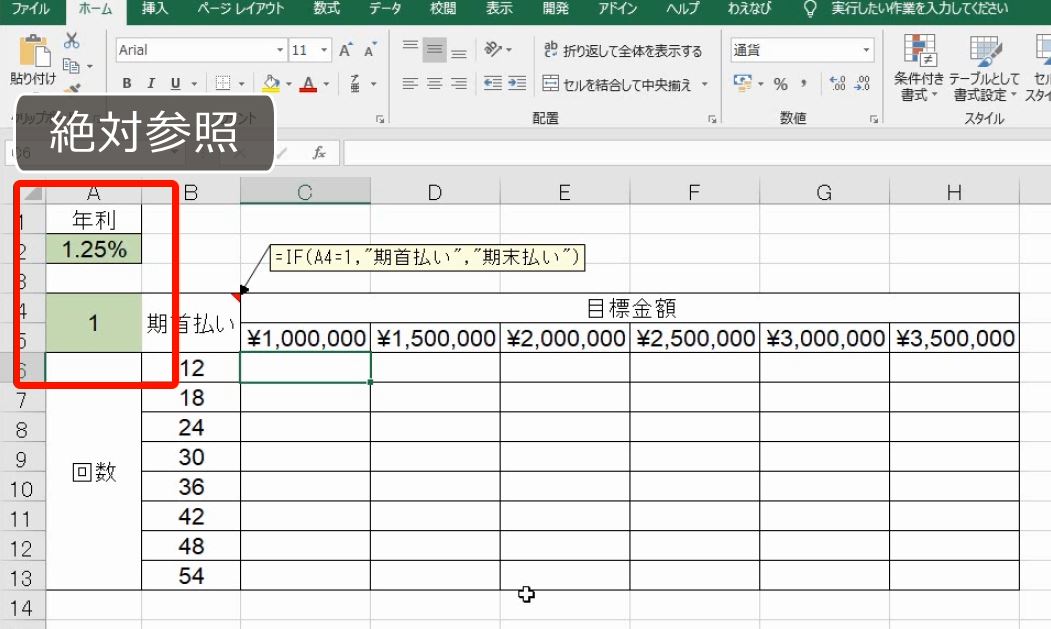The image size is (1051, 629).
Task: Select the 目標金額 merged header cell
Action: (630, 308)
